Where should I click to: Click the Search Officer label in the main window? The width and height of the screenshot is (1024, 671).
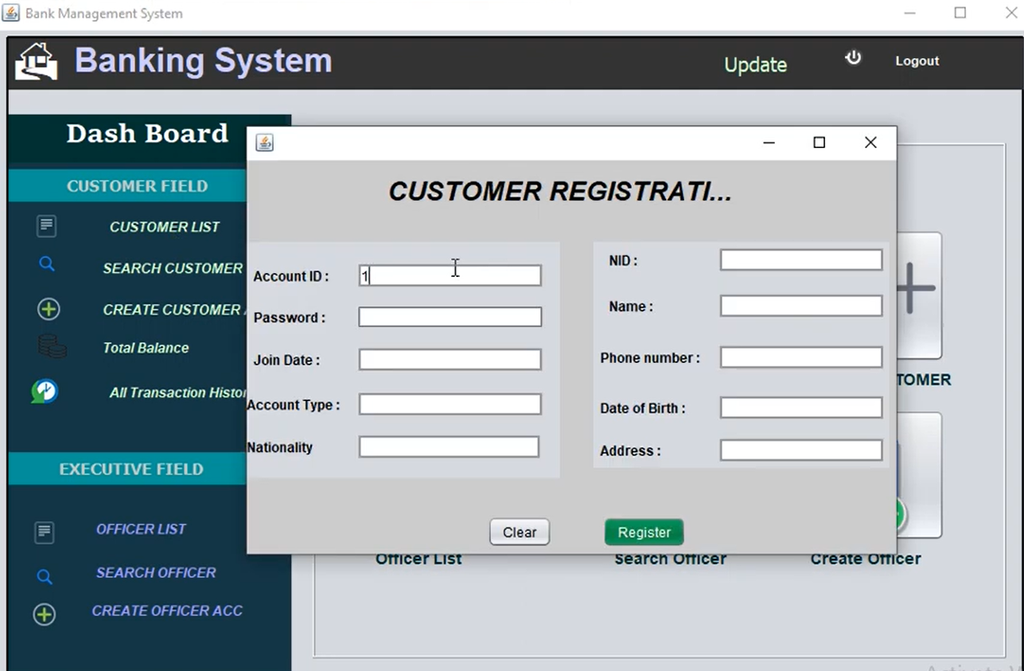click(x=671, y=559)
